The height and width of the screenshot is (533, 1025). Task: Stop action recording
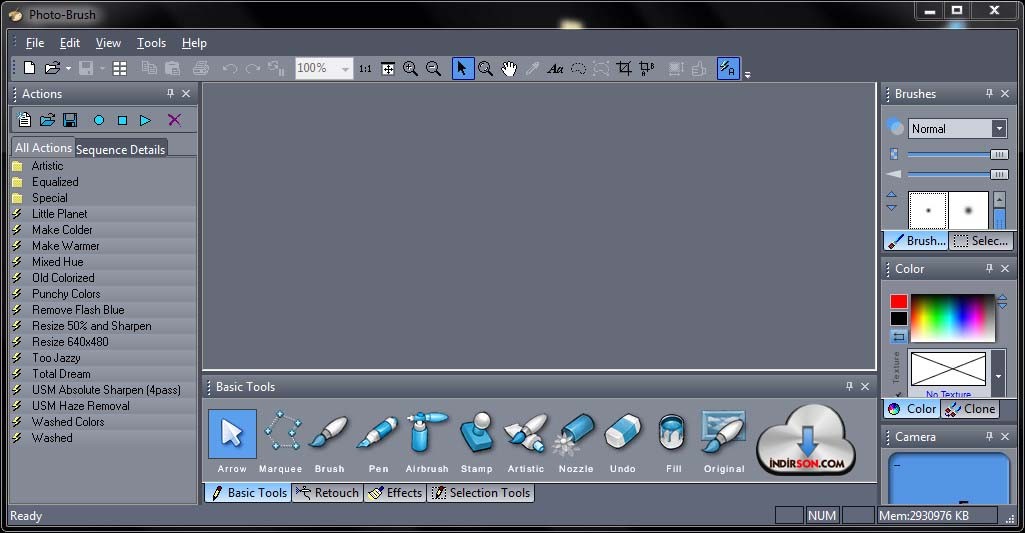(122, 120)
